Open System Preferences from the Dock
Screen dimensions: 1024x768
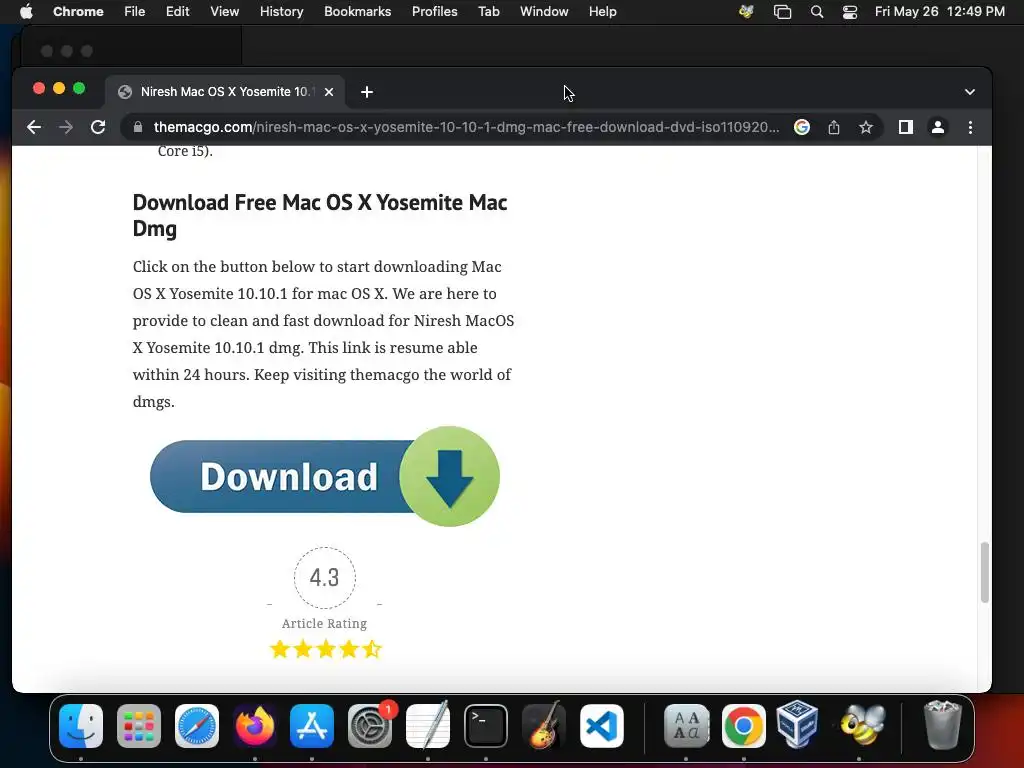click(x=370, y=726)
